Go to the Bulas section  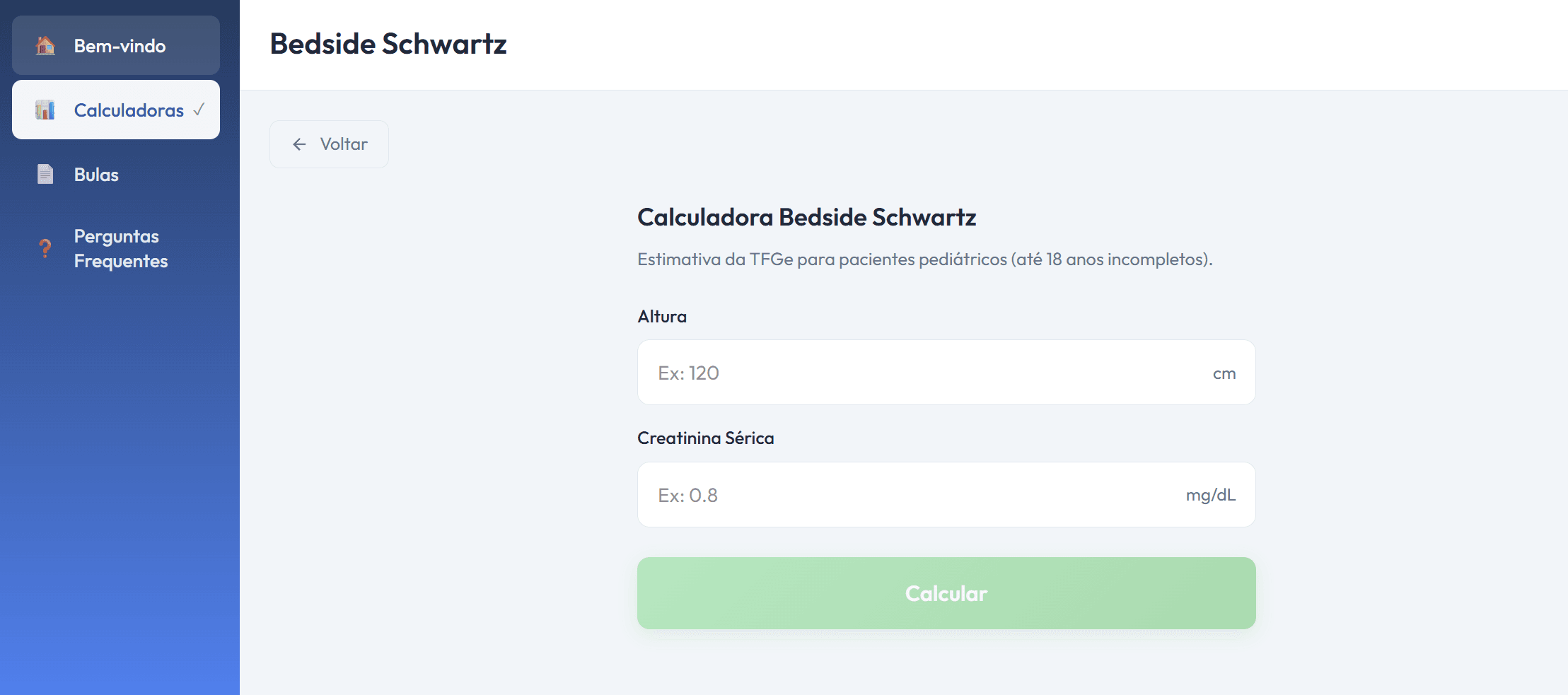click(96, 175)
